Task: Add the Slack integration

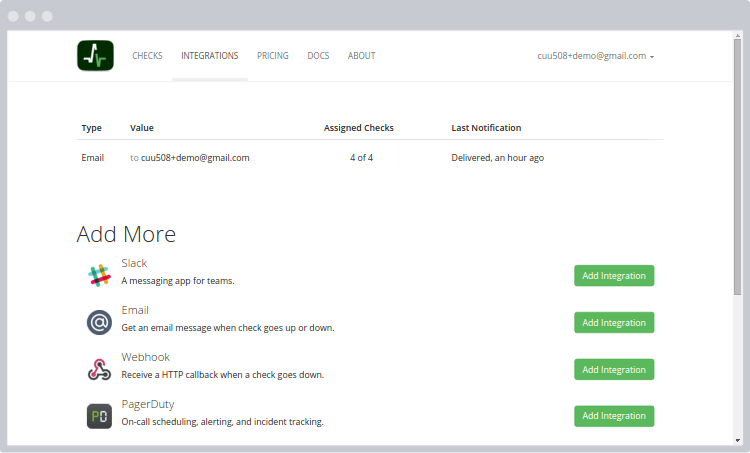Action: [614, 276]
